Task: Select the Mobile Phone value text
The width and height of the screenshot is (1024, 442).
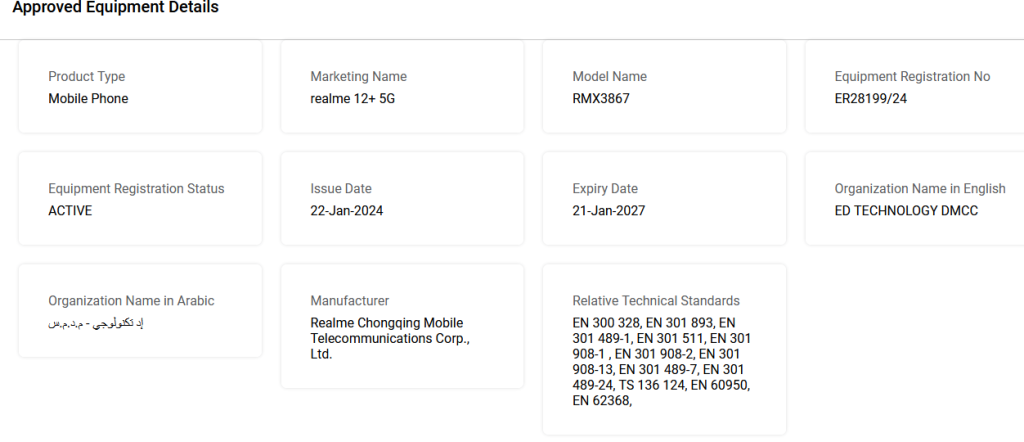Action: pos(88,99)
